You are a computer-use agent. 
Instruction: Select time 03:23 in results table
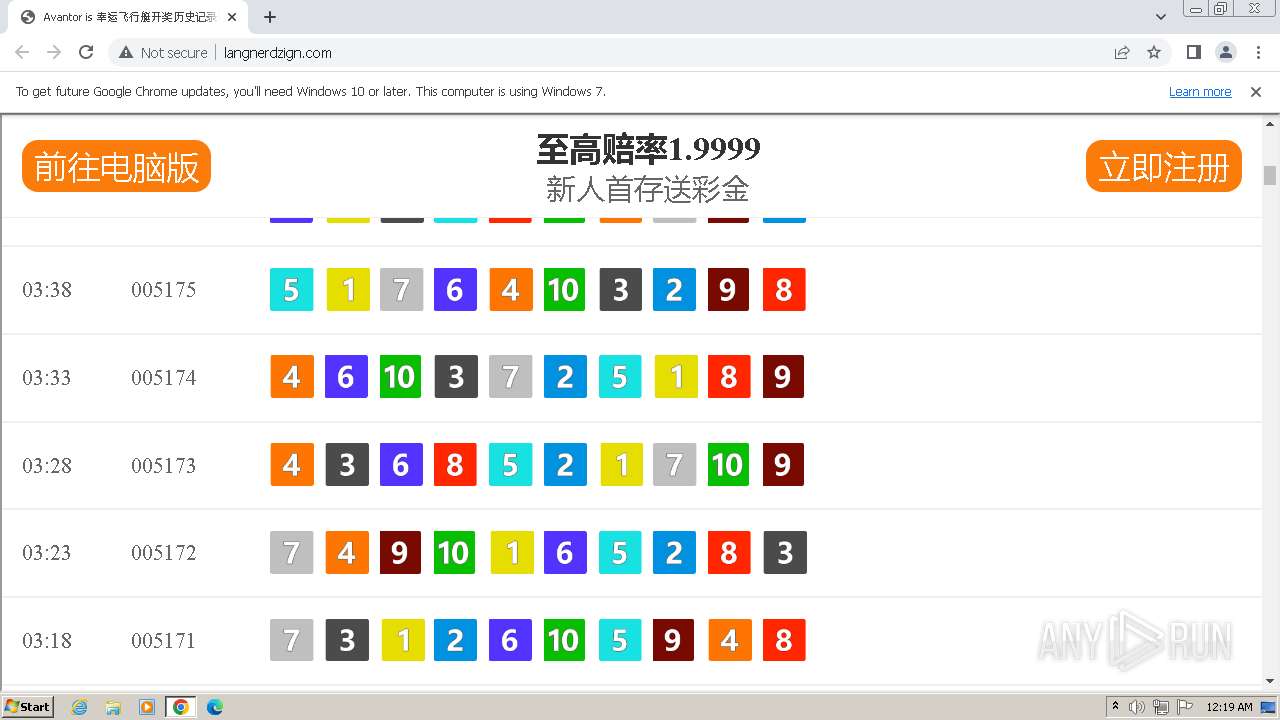click(x=47, y=553)
